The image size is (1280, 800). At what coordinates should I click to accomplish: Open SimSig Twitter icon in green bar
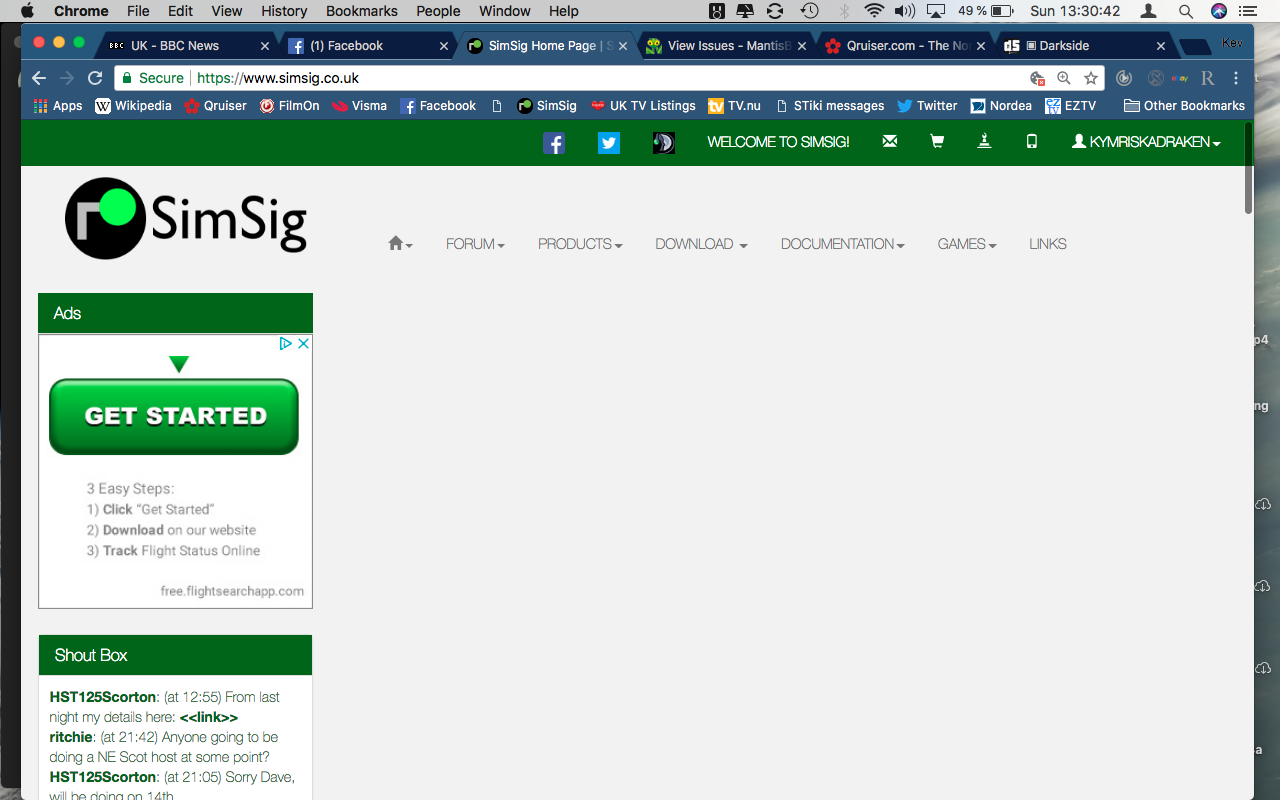[608, 143]
